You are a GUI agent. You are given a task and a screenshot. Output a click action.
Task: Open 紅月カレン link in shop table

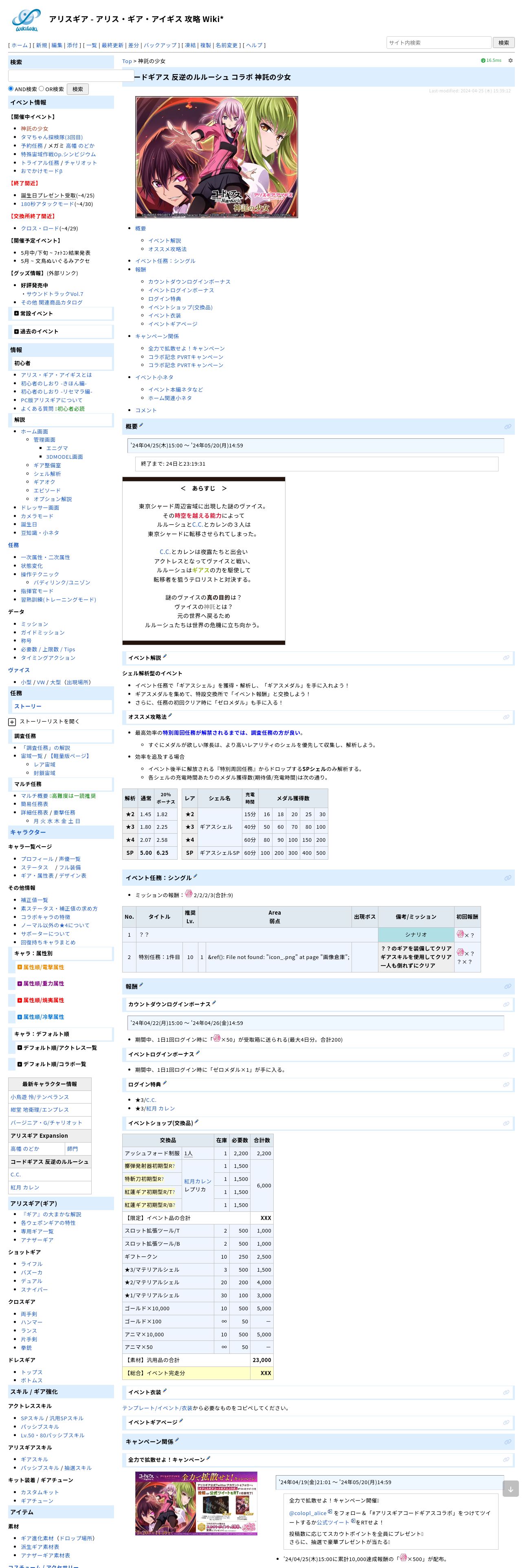pyautogui.click(x=198, y=1181)
